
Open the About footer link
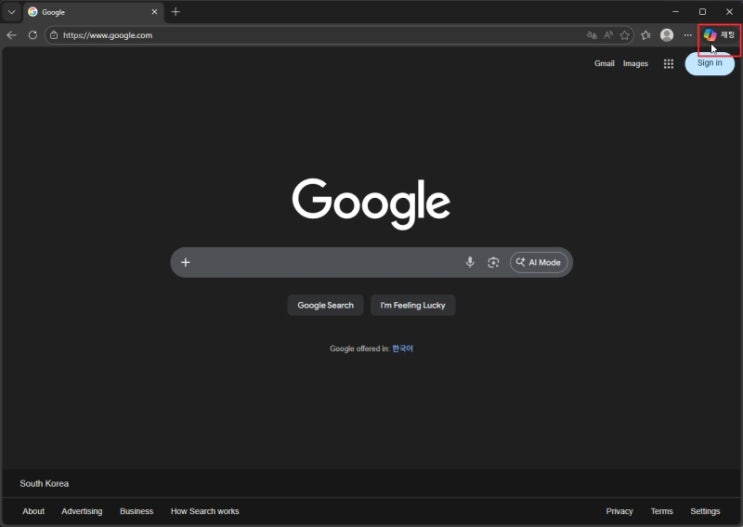point(34,511)
